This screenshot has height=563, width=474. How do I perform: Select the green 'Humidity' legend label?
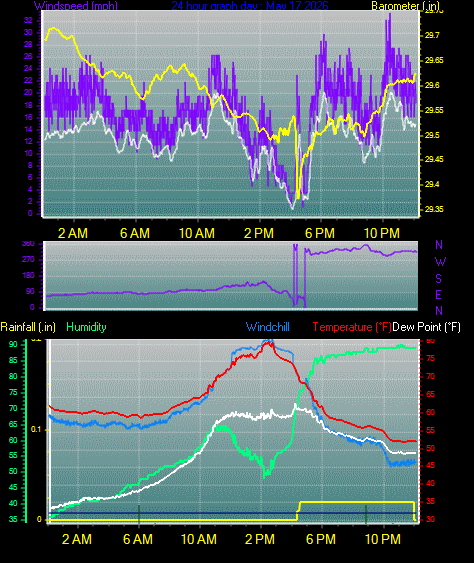(x=86, y=327)
